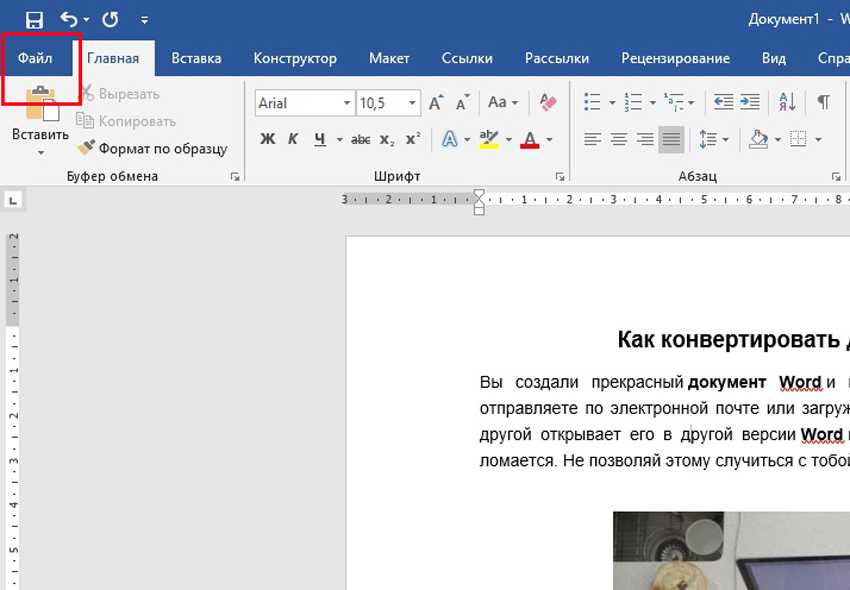Click the Копировать copy button

pos(126,121)
